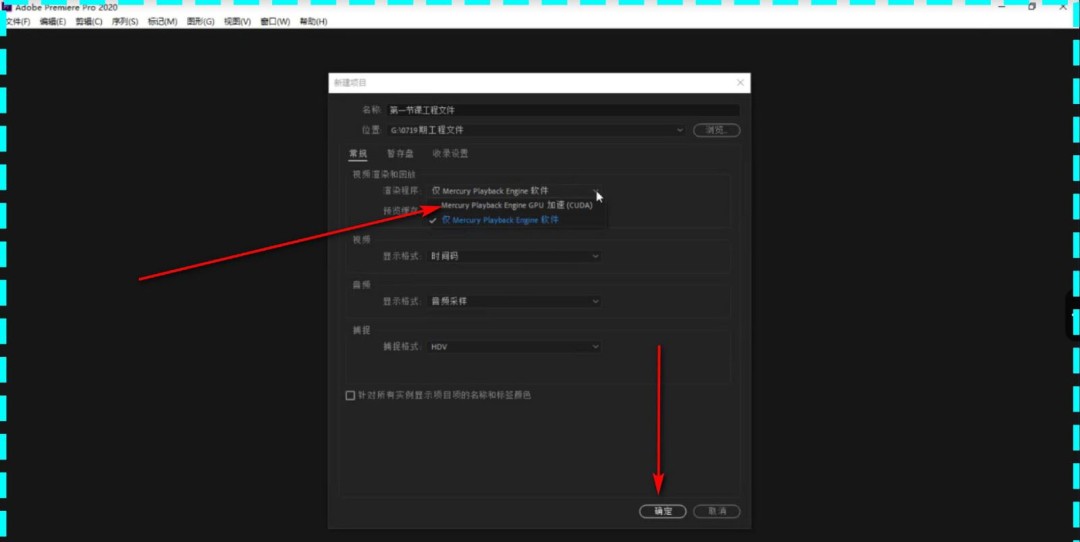The height and width of the screenshot is (542, 1080).
Task: Switch to the 收录设置 tab
Action: pos(450,154)
